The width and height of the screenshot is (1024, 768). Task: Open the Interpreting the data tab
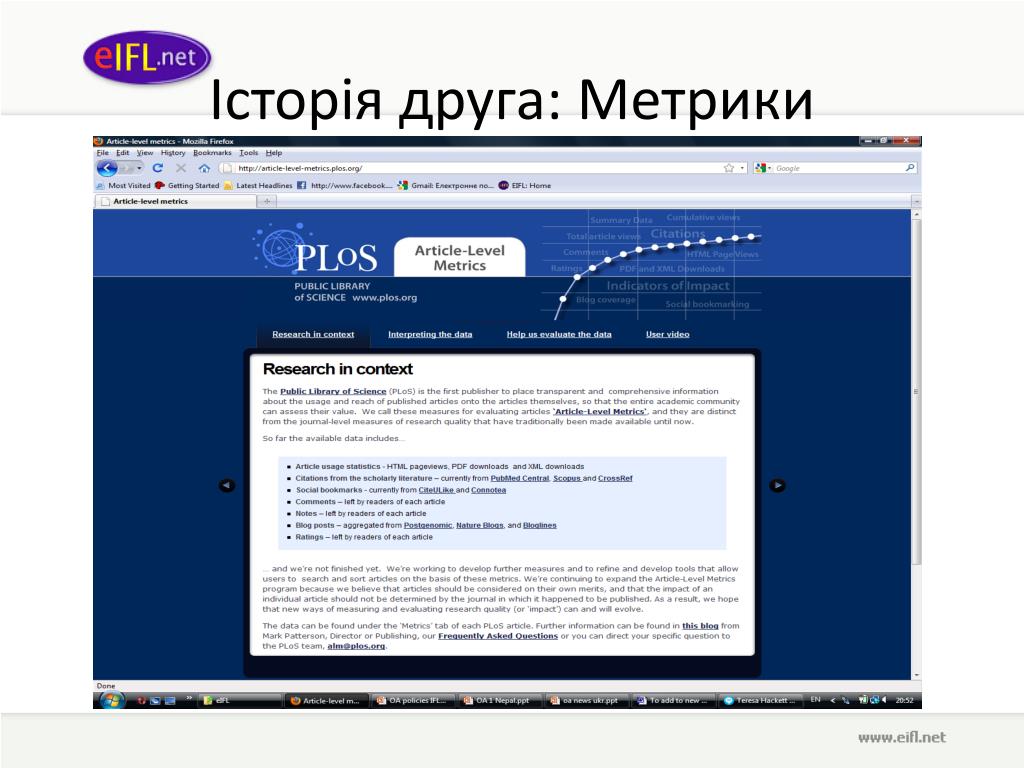[430, 334]
